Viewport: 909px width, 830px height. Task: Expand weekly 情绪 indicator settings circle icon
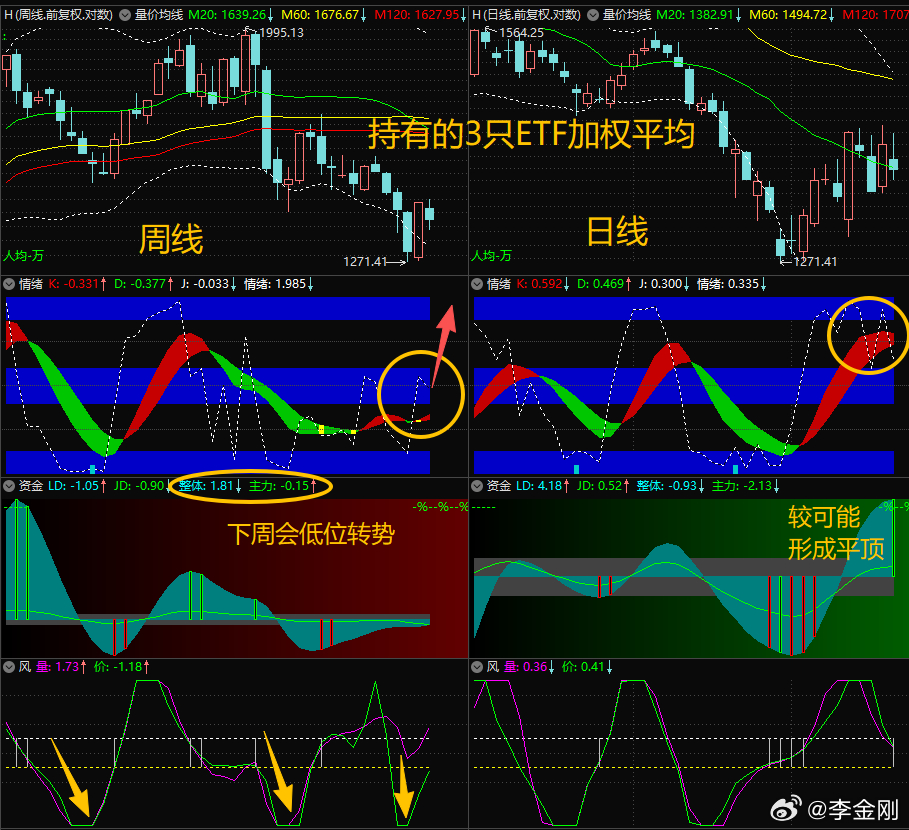tap(9, 284)
